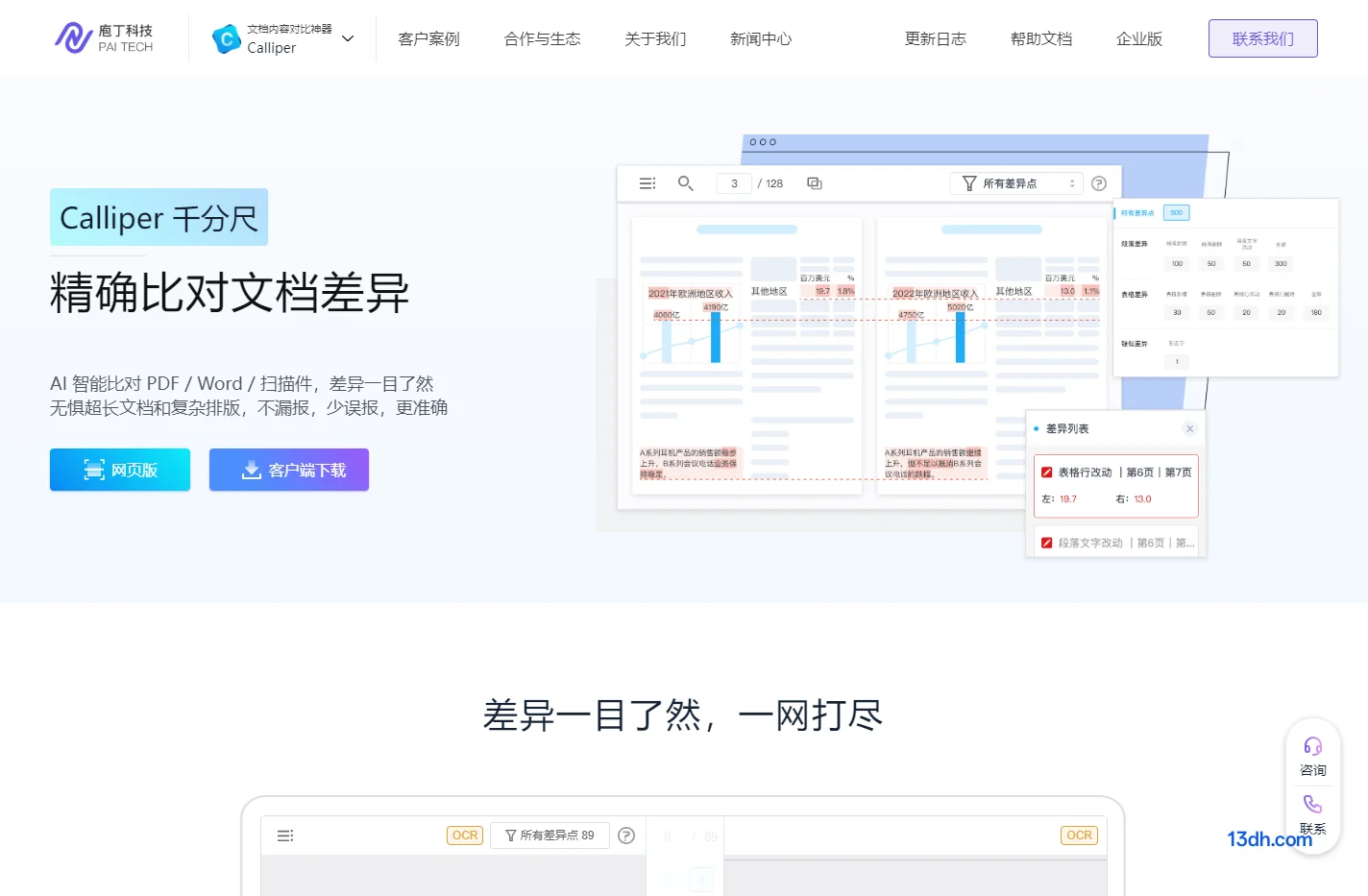Expand the Calliper product dropdown chevron
Image resolution: width=1368 pixels, height=896 pixels.
click(x=348, y=38)
